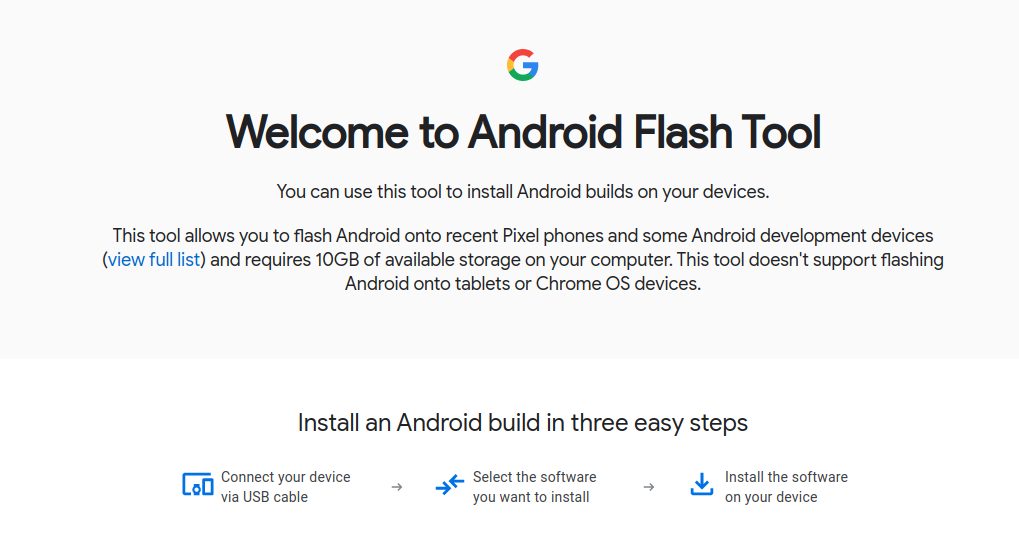Click 'This tool allows you to flash' text
This screenshot has height=547, width=1019.
point(222,236)
